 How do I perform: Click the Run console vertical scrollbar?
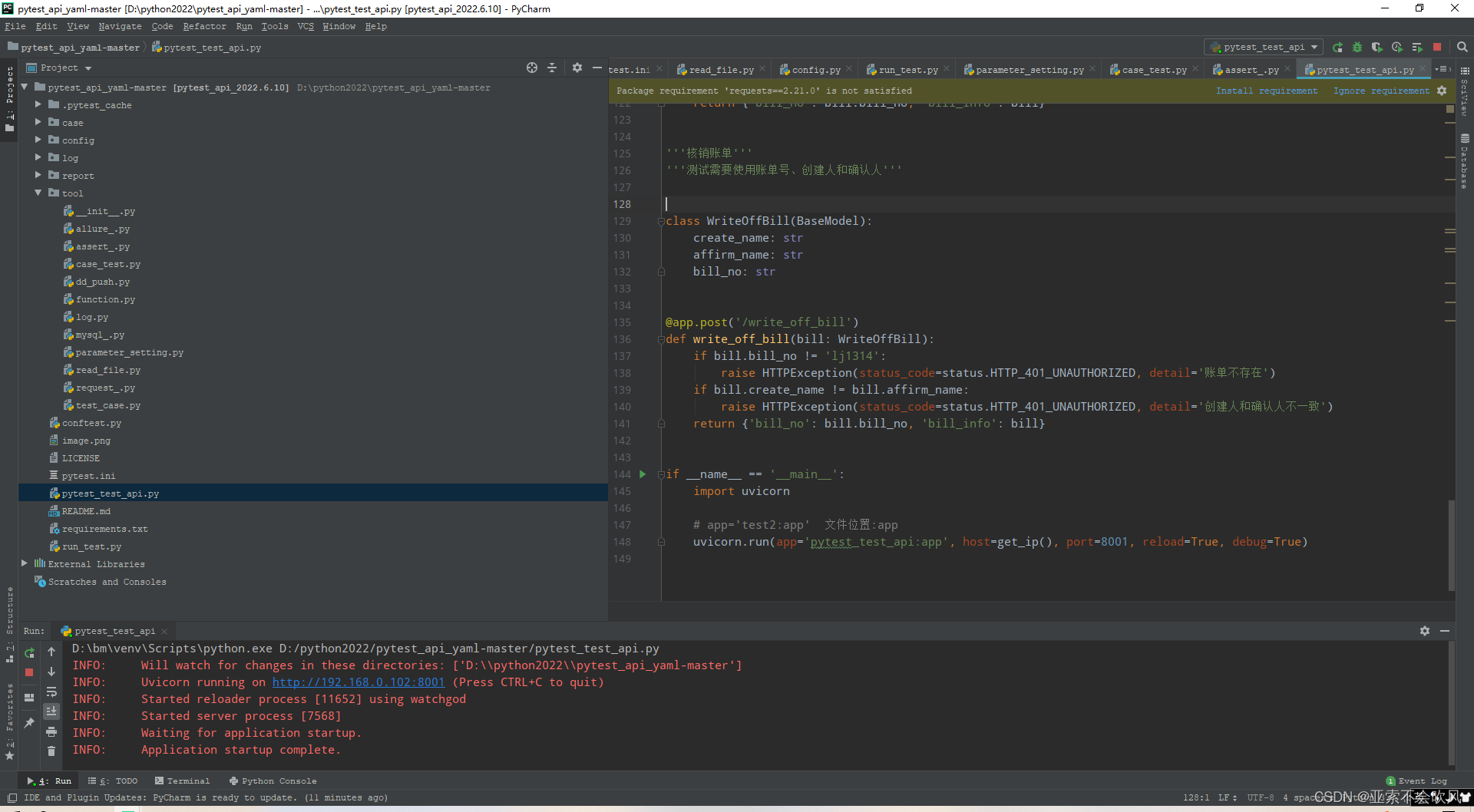coord(1451,704)
